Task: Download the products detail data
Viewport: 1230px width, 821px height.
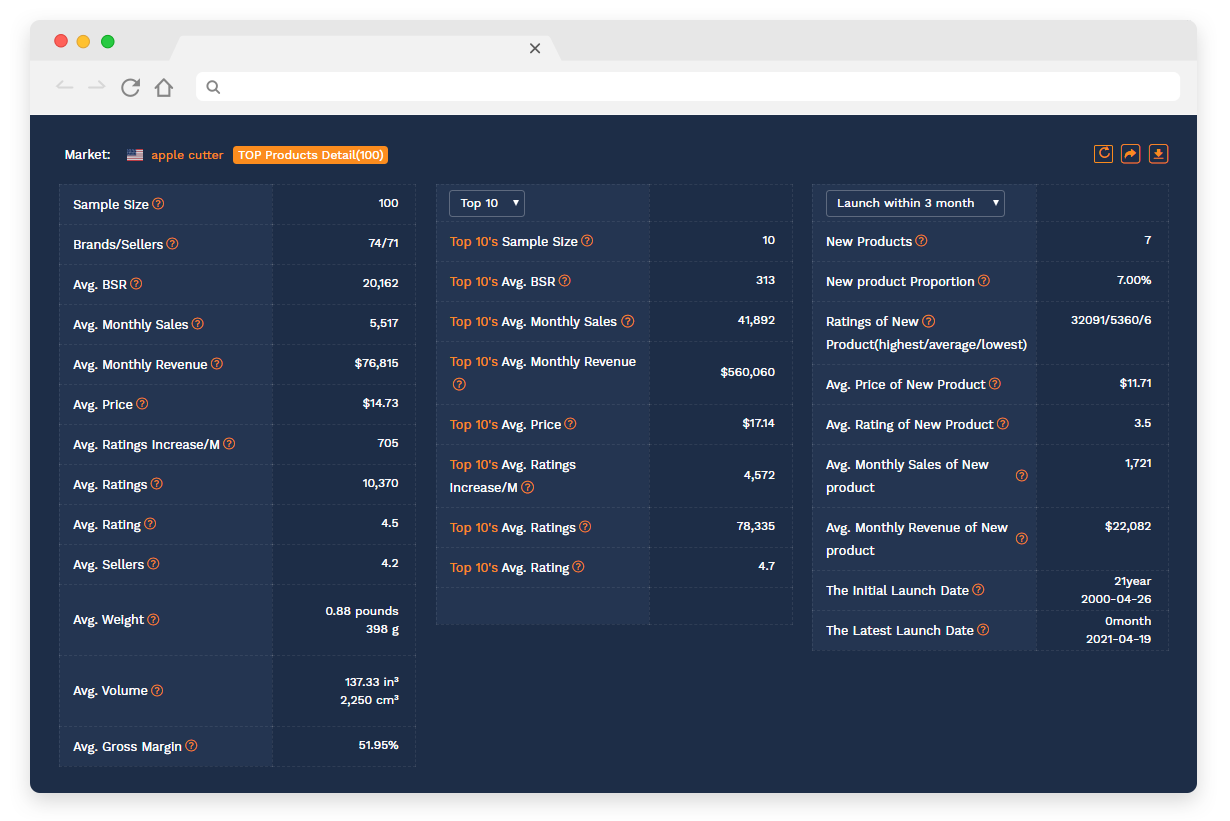Action: [1159, 154]
